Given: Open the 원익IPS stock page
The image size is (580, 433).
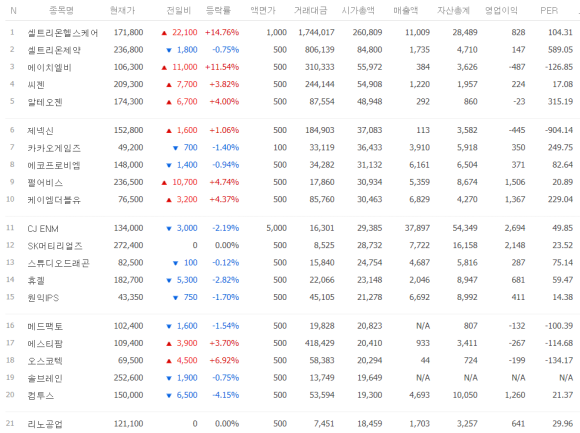Looking at the screenshot, I should (x=43, y=297).
